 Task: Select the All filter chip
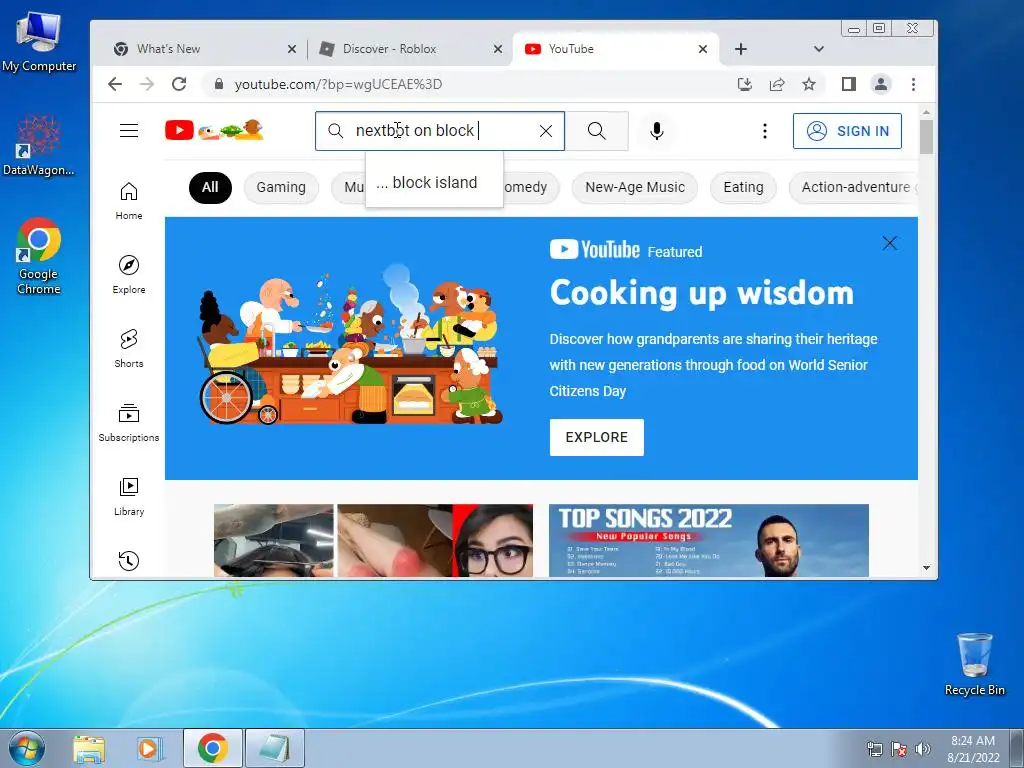(x=210, y=187)
